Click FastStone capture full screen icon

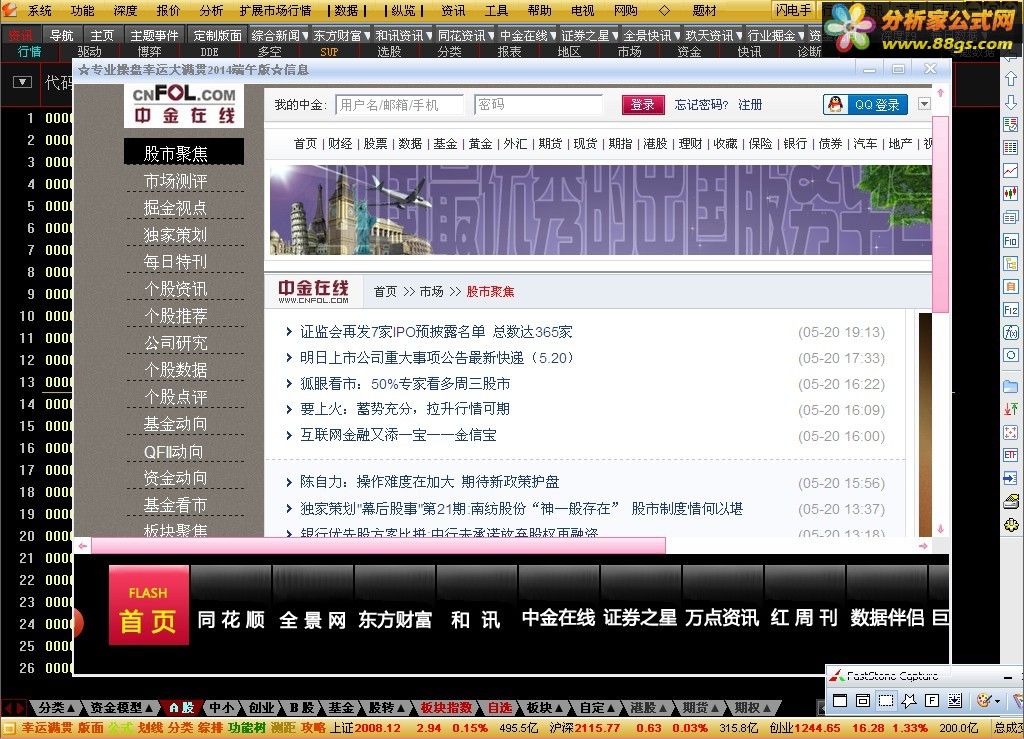pos(932,700)
